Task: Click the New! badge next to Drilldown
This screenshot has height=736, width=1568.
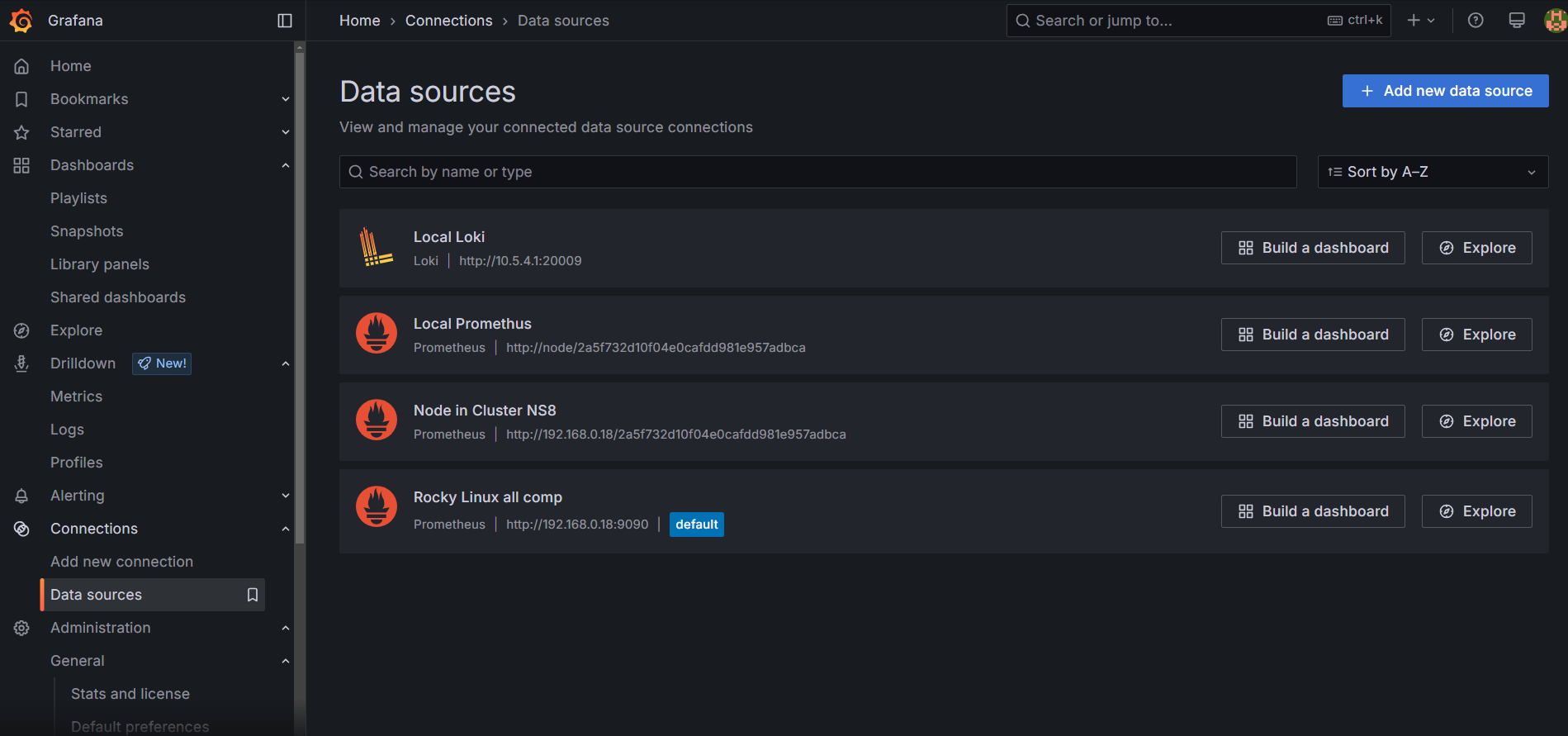Action: click(162, 363)
